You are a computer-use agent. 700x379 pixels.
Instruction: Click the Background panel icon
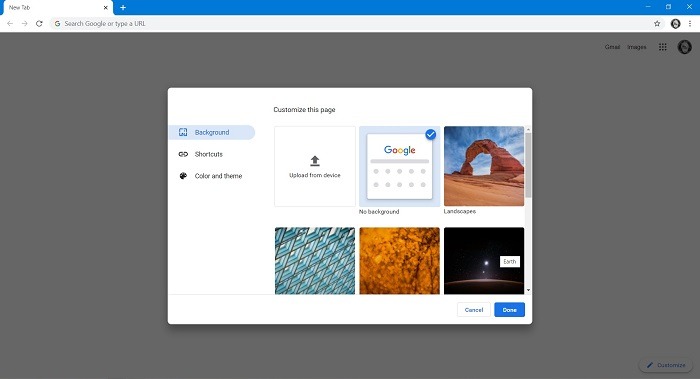pyautogui.click(x=183, y=132)
